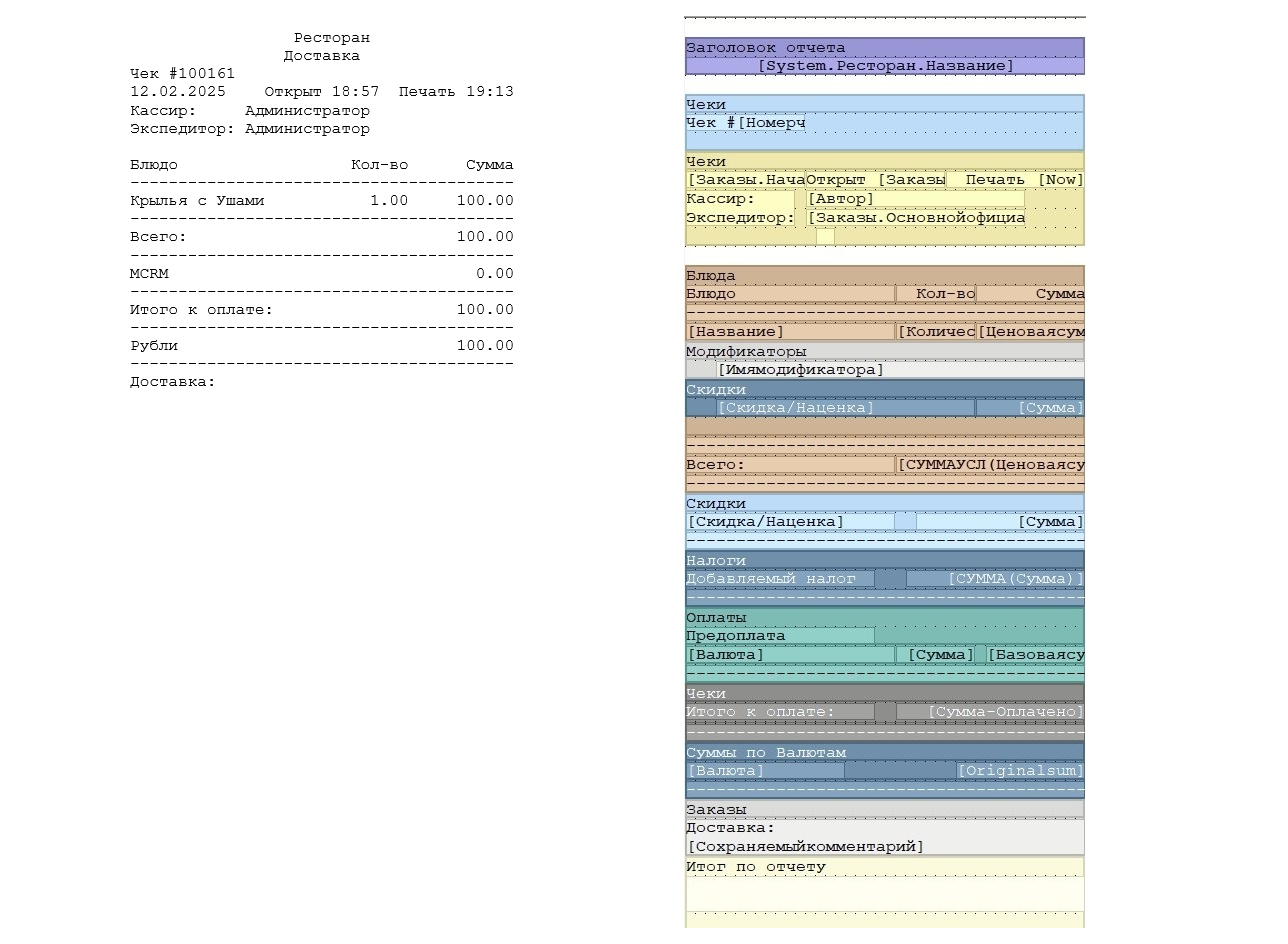This screenshot has height=944, width=1288.
Task: Click the 100.00 amount in the Крылья row
Action: pyautogui.click(x=485, y=201)
